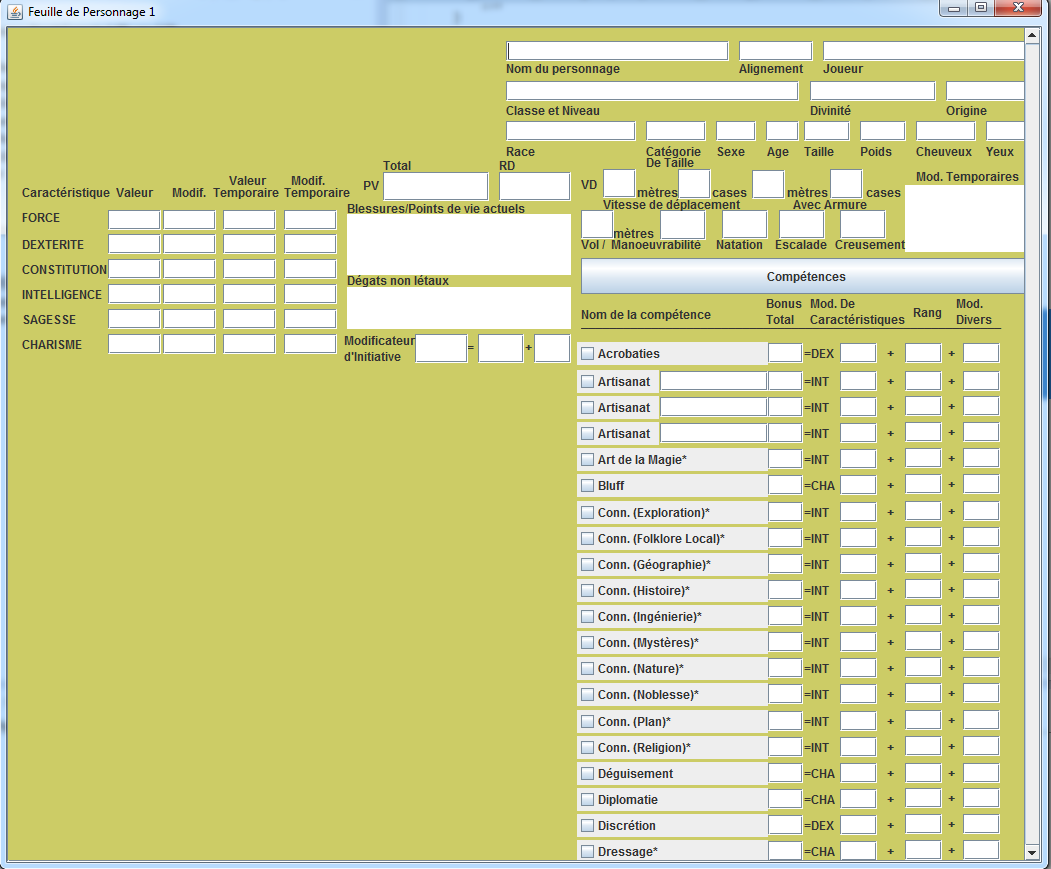Viewport: 1051px width, 869px height.
Task: Click the scrollbar up arrow
Action: click(1032, 37)
